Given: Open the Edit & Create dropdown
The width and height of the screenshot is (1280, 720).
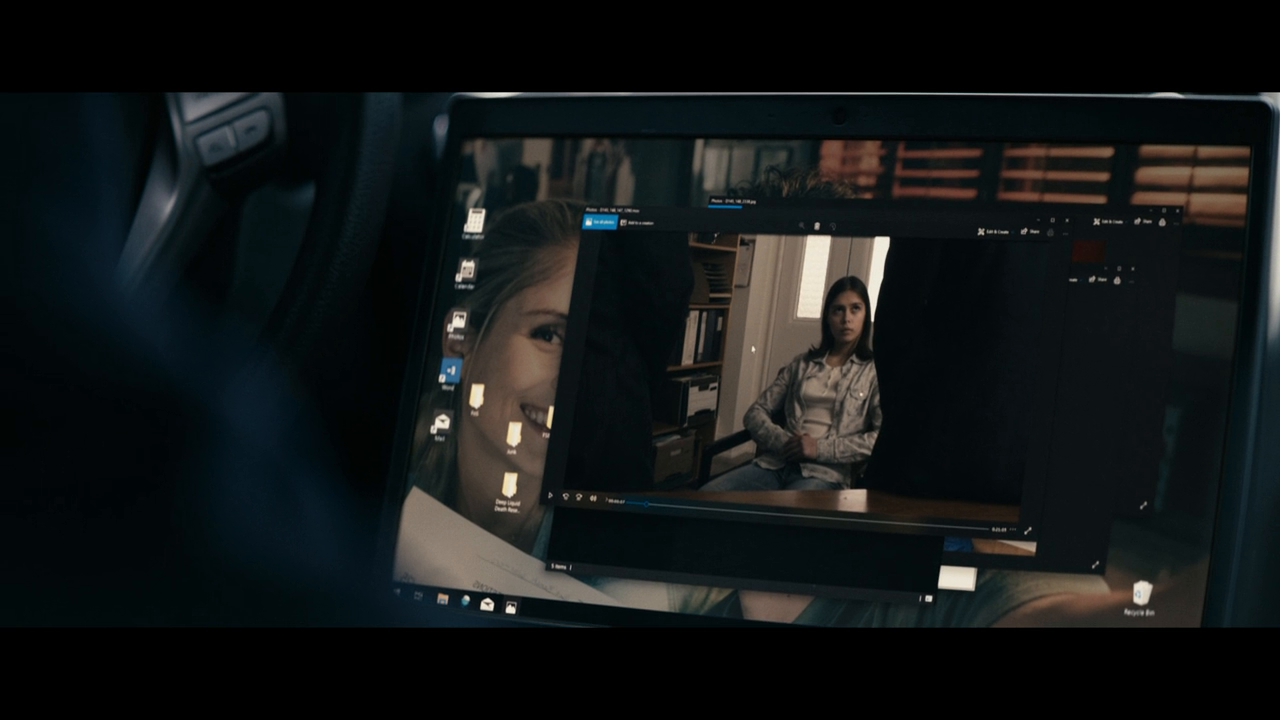Looking at the screenshot, I should (994, 232).
